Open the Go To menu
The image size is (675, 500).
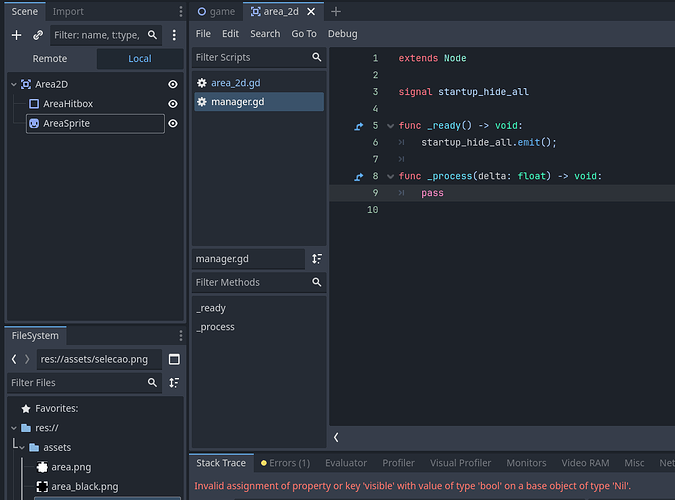point(304,34)
